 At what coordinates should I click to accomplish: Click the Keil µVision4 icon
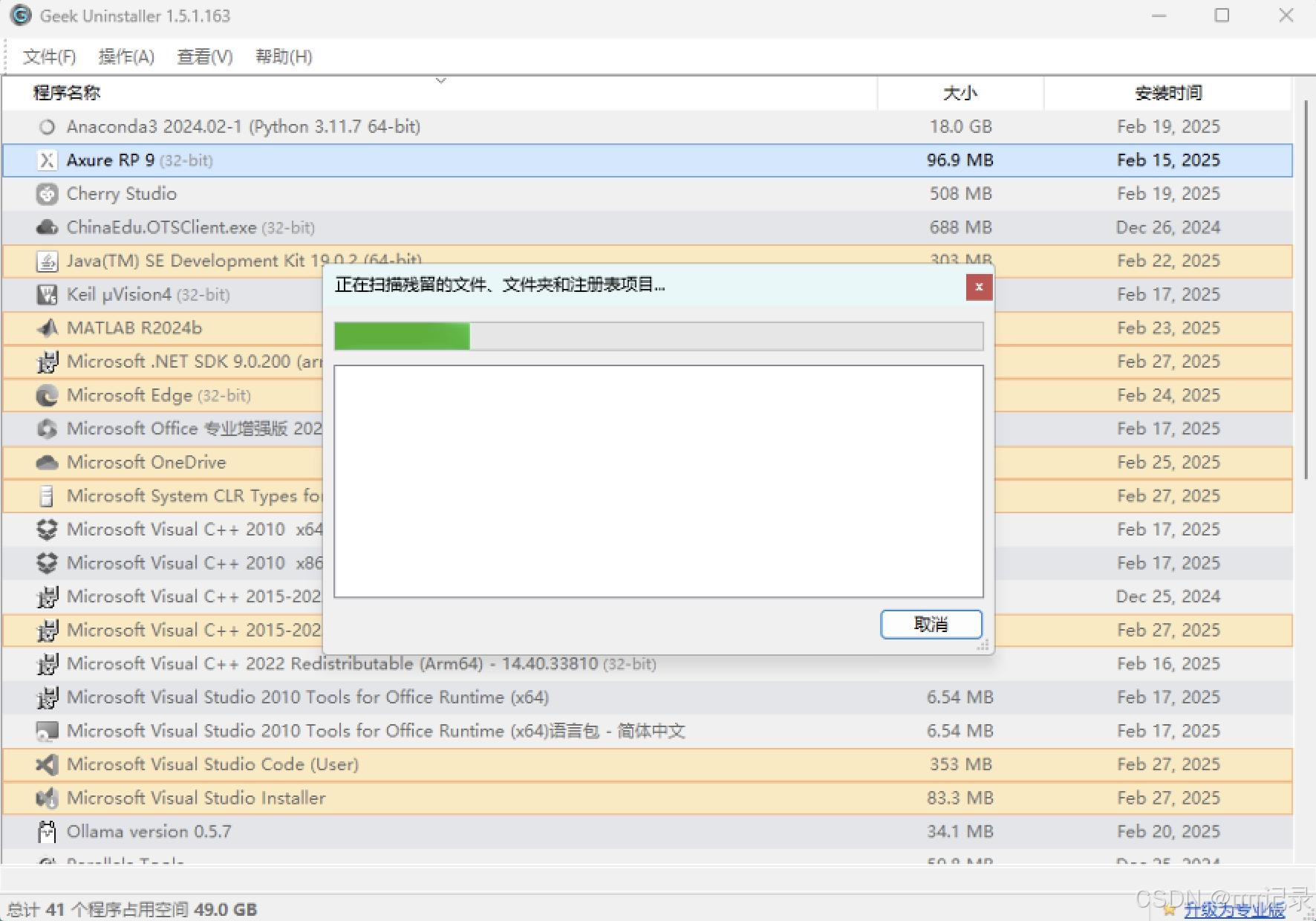pos(47,295)
